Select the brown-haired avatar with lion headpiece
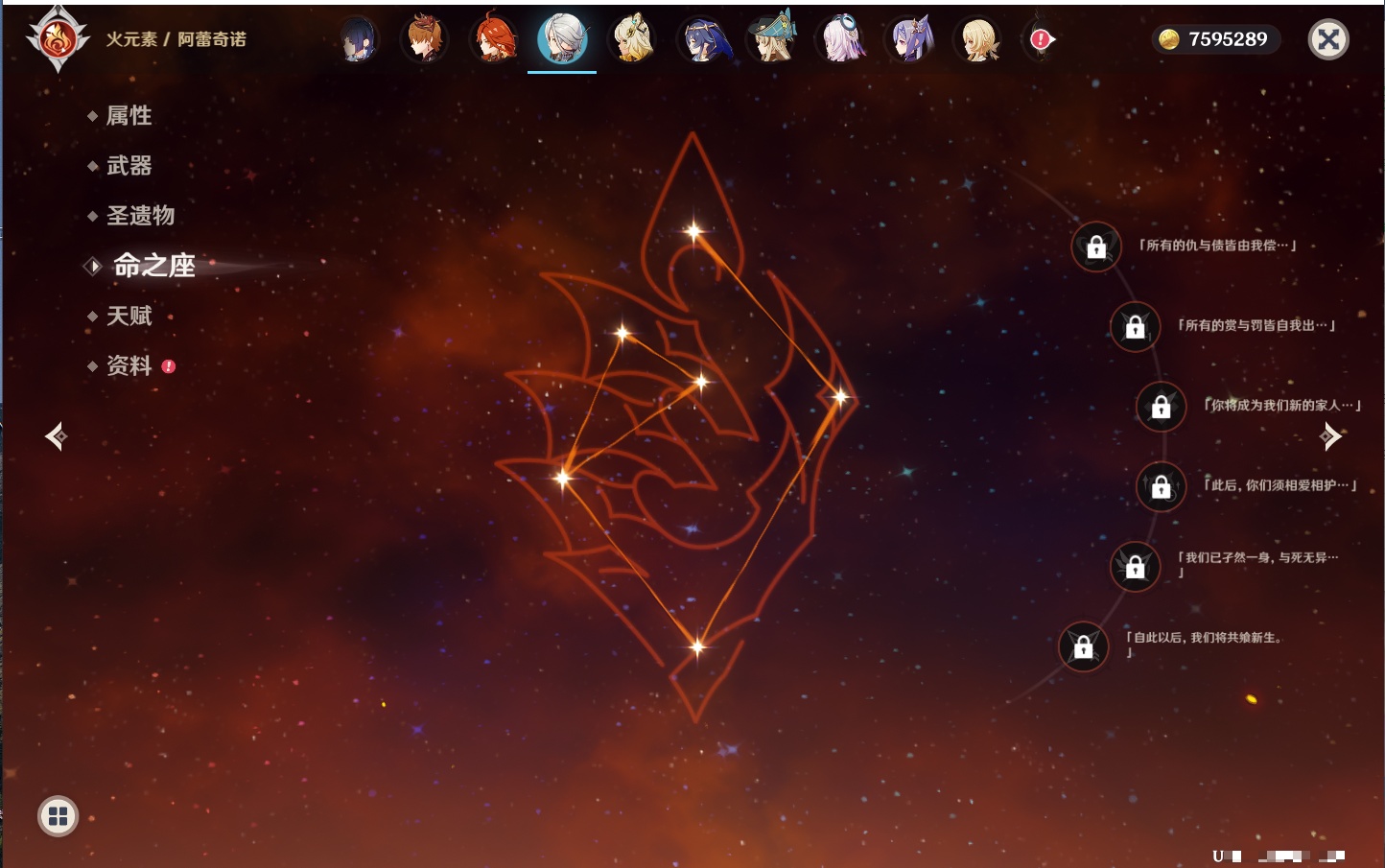The height and width of the screenshot is (868, 1385). click(424, 39)
